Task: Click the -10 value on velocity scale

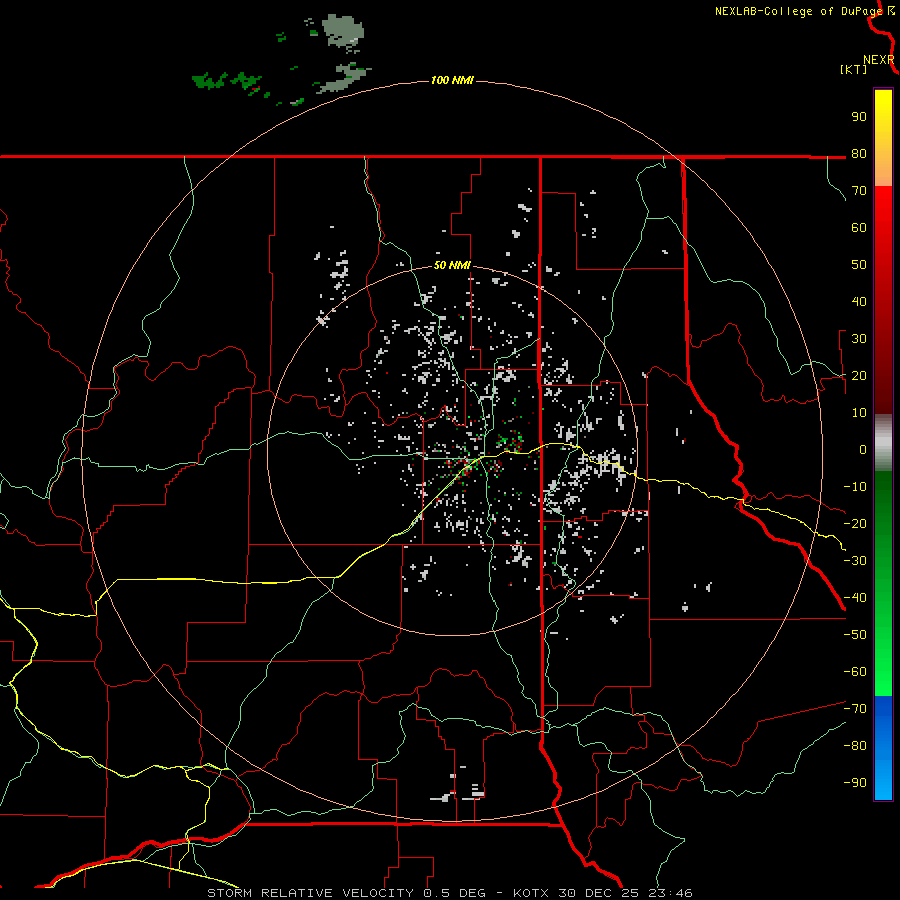Action: [855, 487]
